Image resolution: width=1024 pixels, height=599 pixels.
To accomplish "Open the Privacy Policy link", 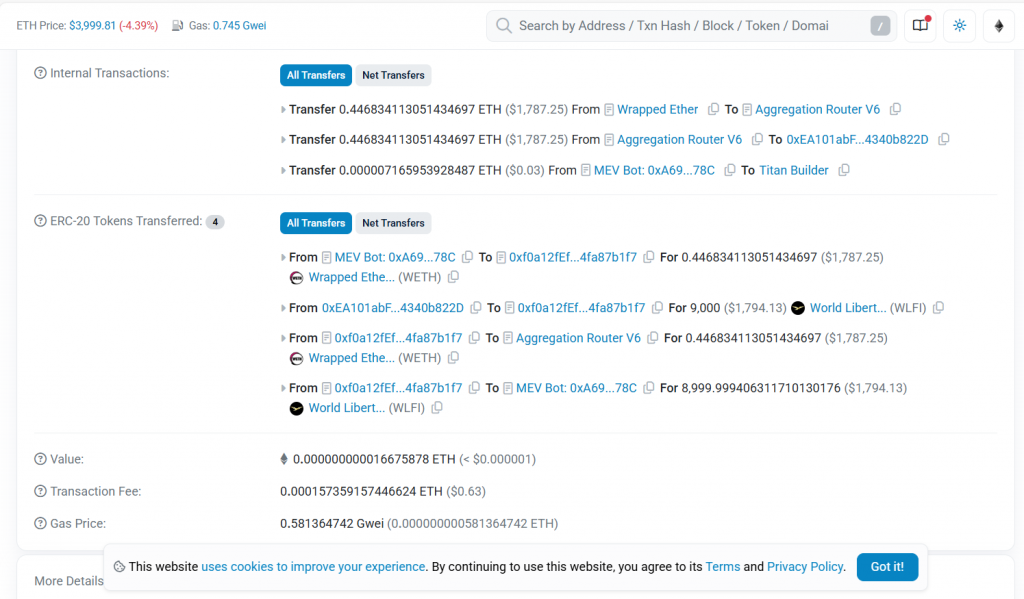I will tap(805, 566).
